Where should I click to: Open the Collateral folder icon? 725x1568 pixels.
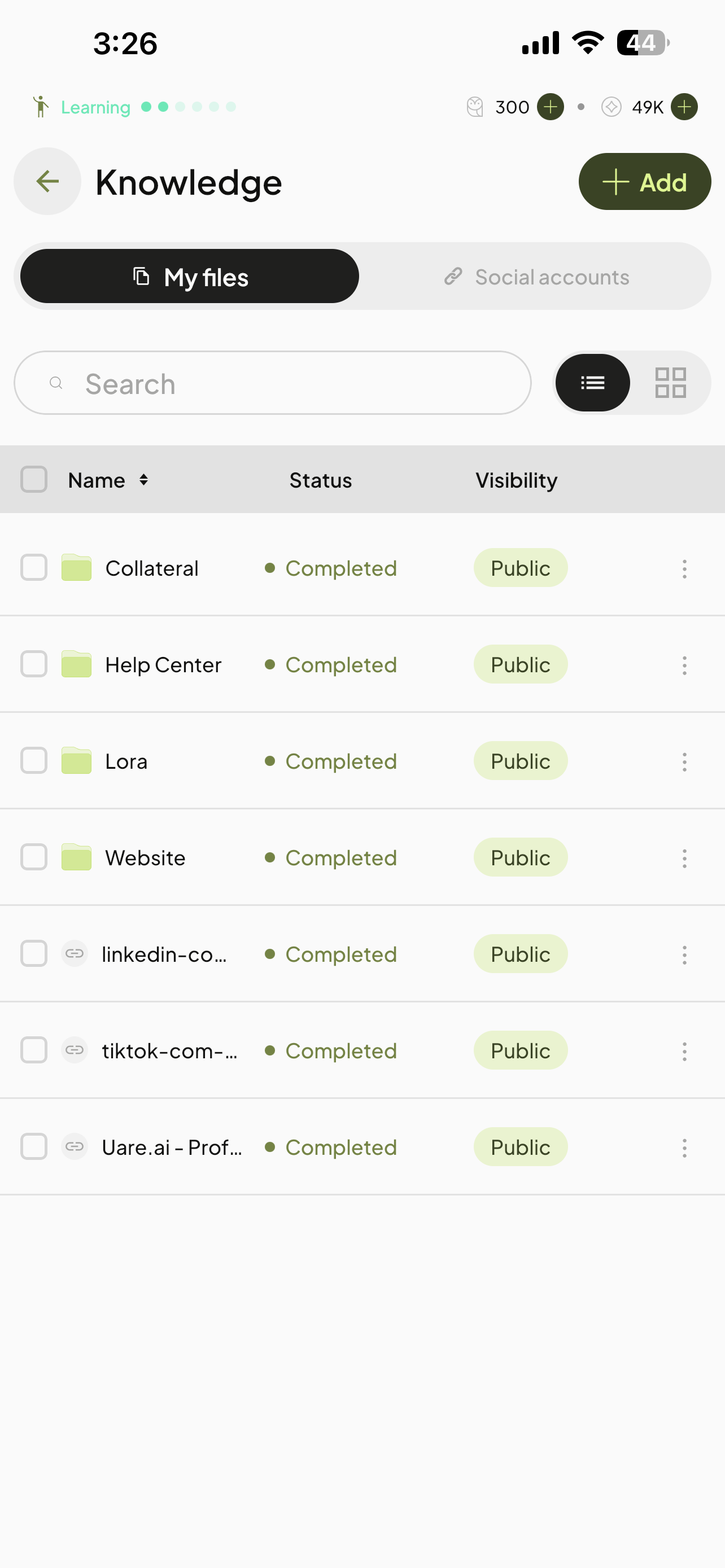(77, 568)
